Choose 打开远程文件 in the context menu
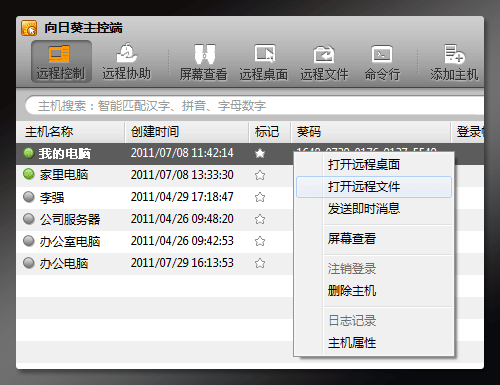The height and width of the screenshot is (385, 500). coord(374,187)
